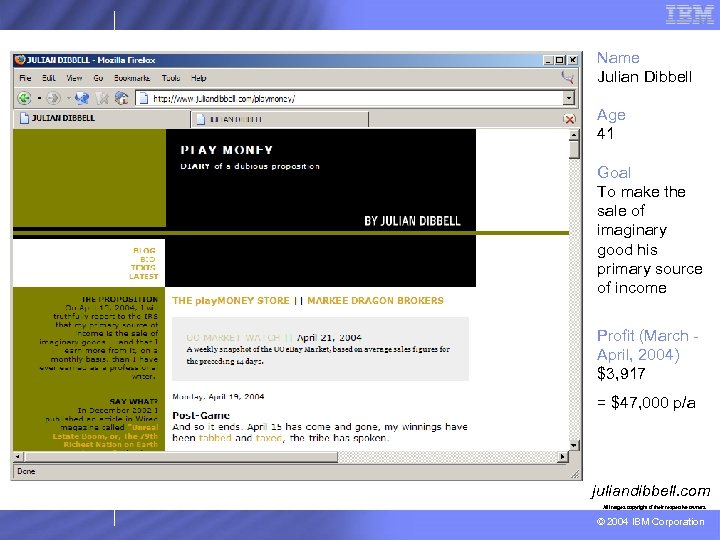Click the 'BY JULIAN DIBBELL' byline
The image size is (720, 540).
412,221
